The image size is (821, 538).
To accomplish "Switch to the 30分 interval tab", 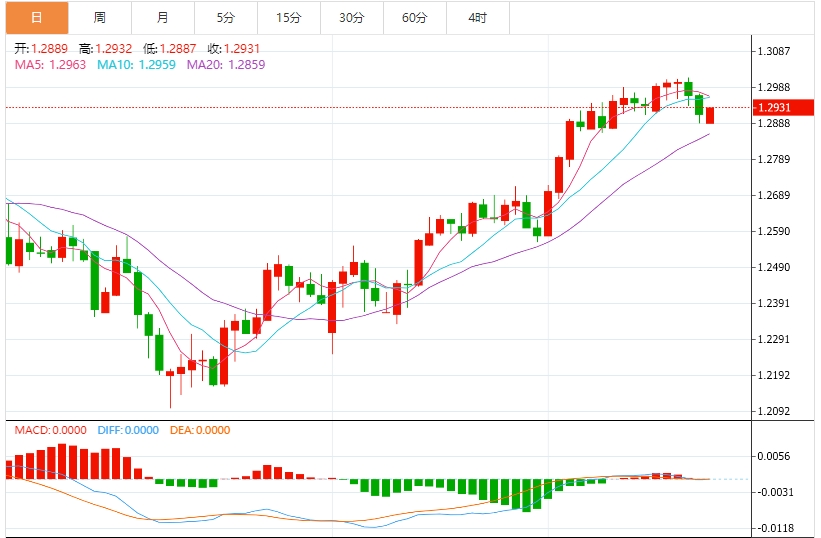I will [351, 18].
